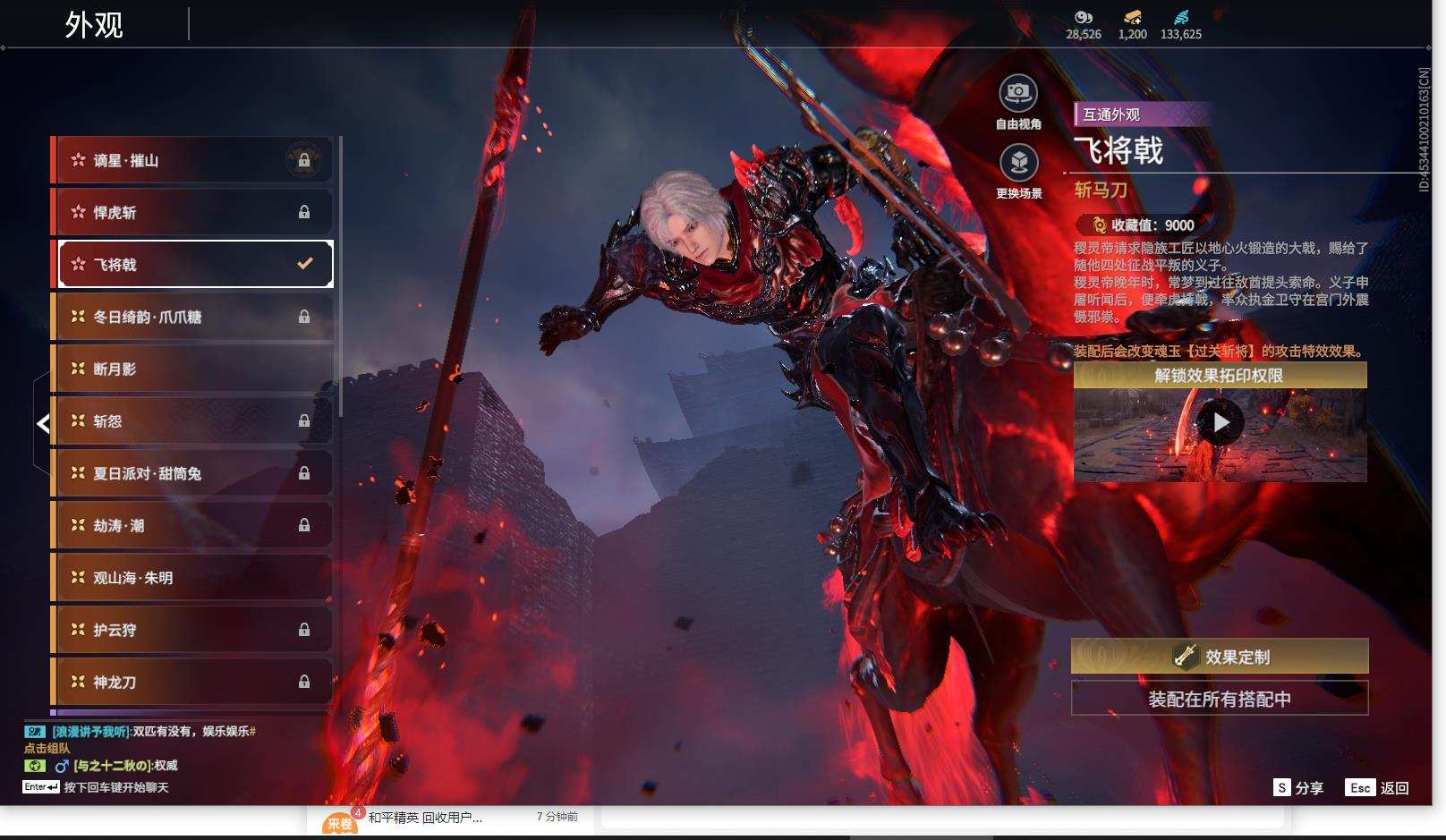
Task: Select the 斩怨 skin
Action: 192,420
